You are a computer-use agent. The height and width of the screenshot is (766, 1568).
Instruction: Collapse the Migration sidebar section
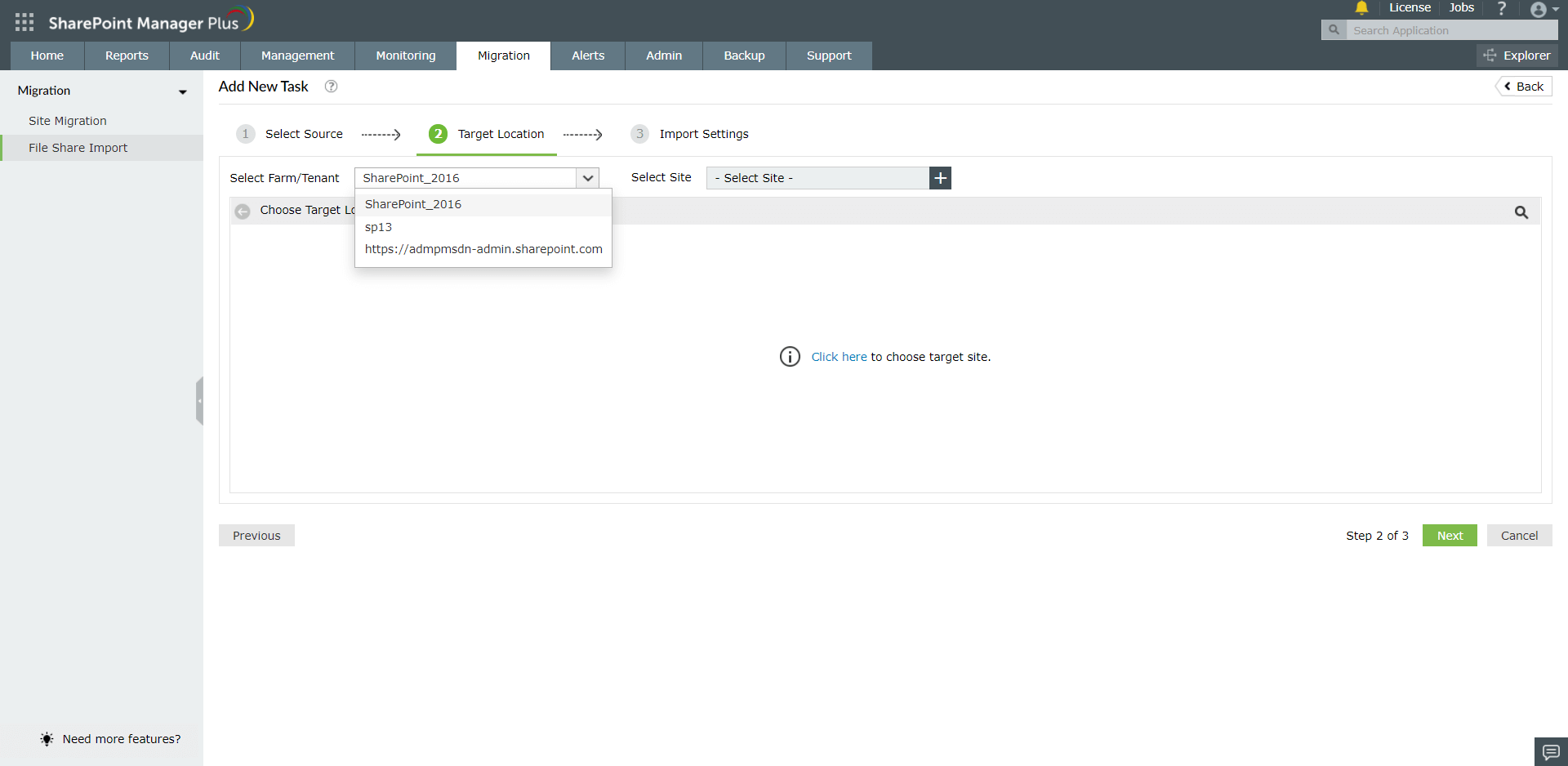[183, 91]
